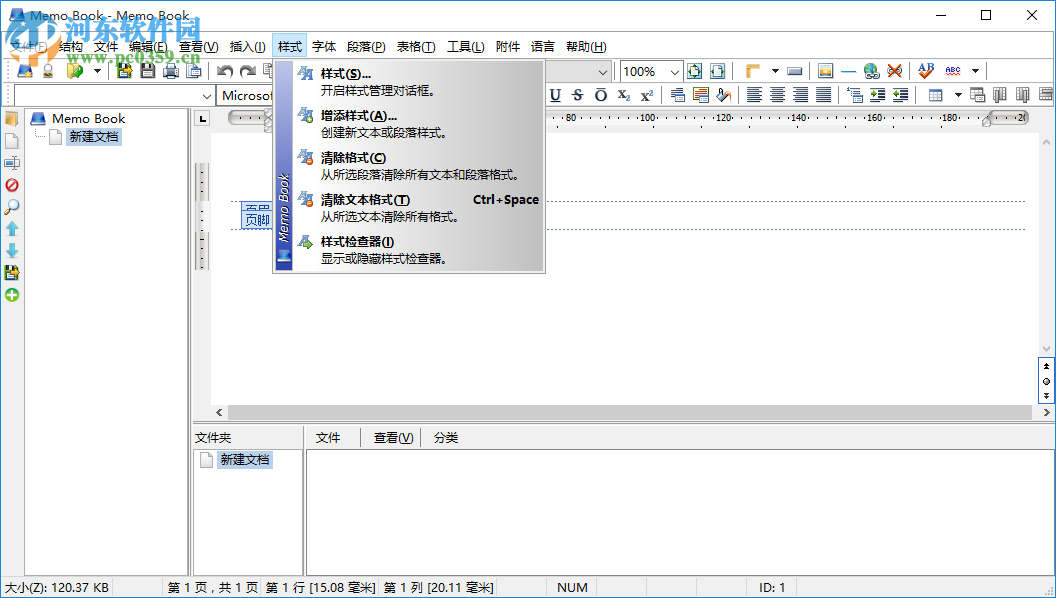Click the printer icon
1056x598 pixels.
coord(170,71)
